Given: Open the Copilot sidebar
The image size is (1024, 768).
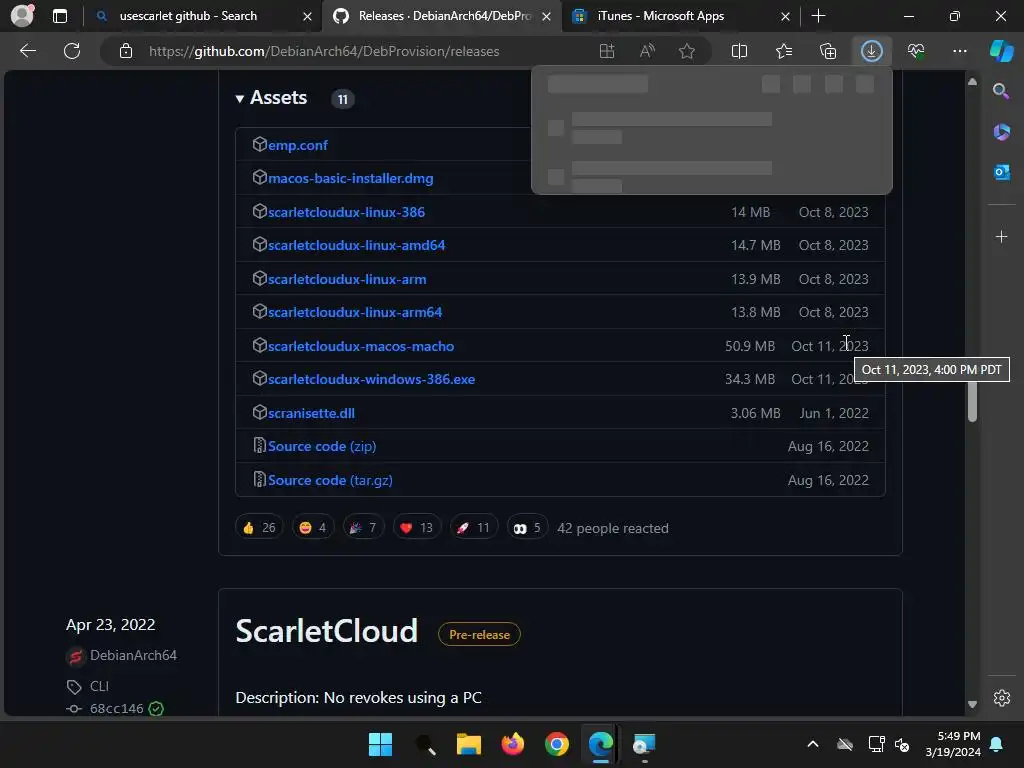Looking at the screenshot, I should 1002,51.
